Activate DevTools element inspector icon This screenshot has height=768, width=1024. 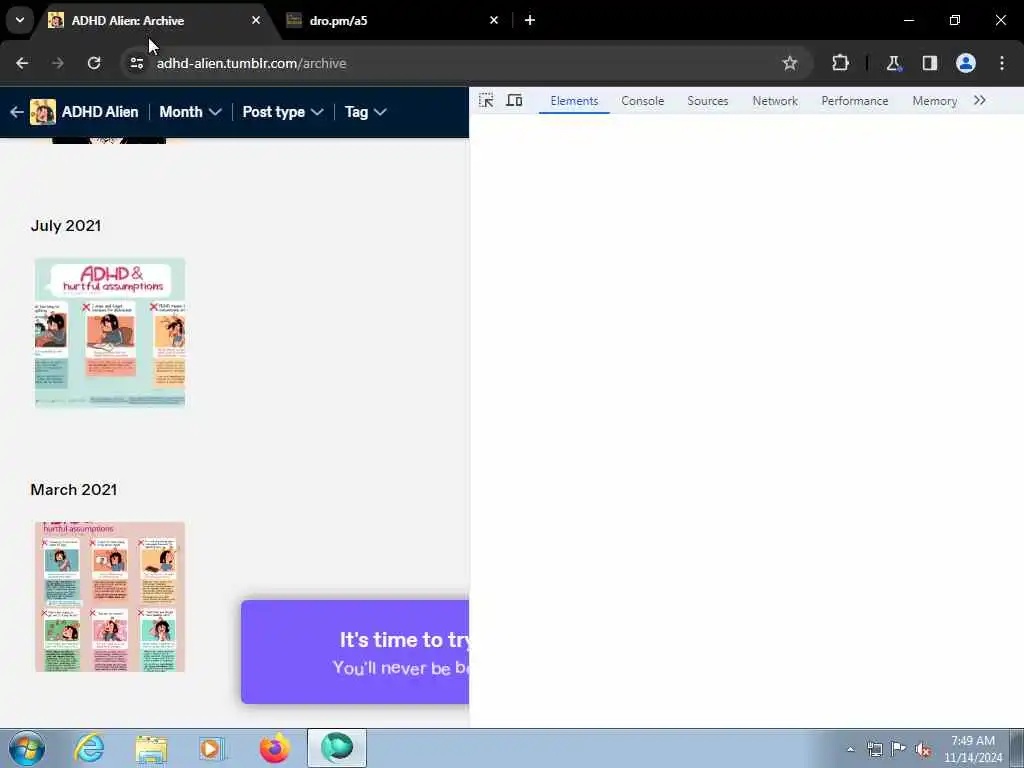[x=486, y=101]
